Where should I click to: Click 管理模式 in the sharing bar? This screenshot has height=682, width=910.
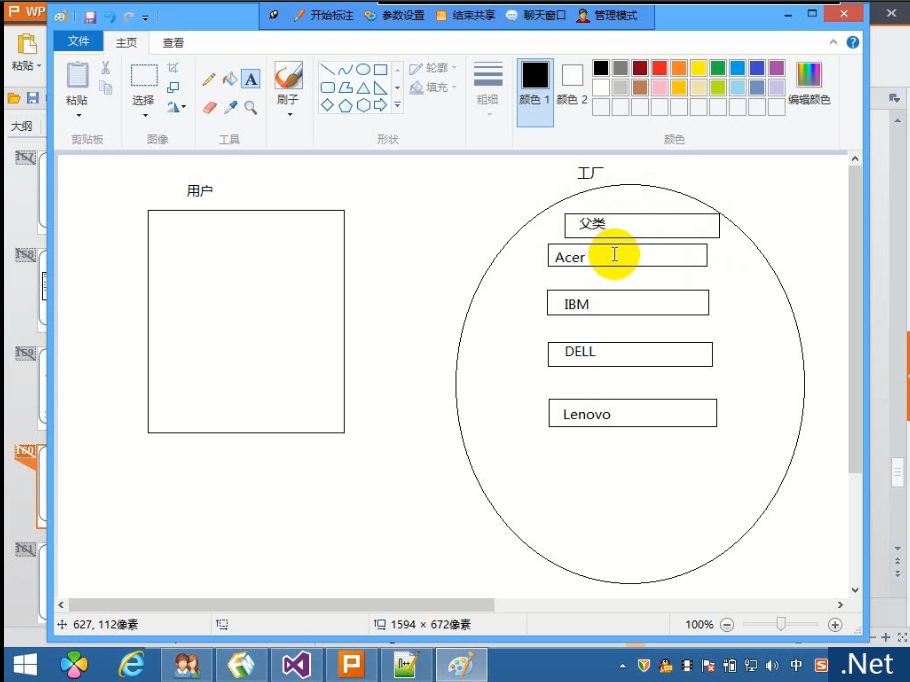(x=607, y=15)
